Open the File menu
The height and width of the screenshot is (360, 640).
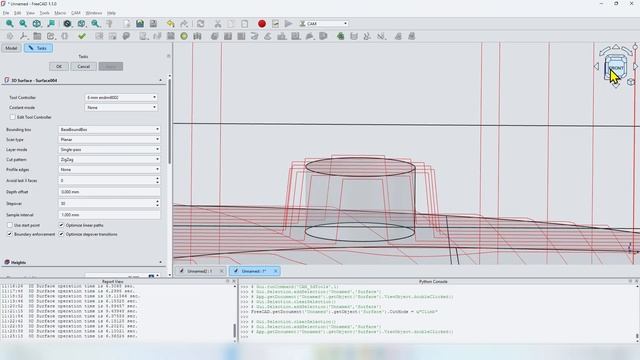6,13
